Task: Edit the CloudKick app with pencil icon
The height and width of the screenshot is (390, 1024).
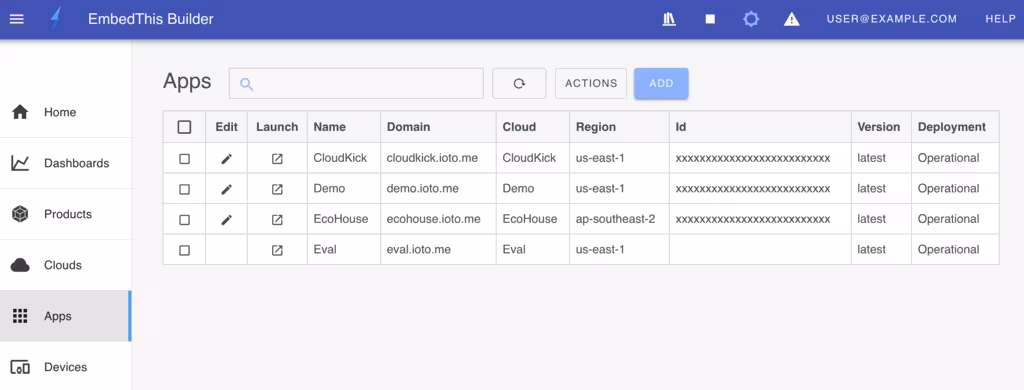Action: pos(226,158)
